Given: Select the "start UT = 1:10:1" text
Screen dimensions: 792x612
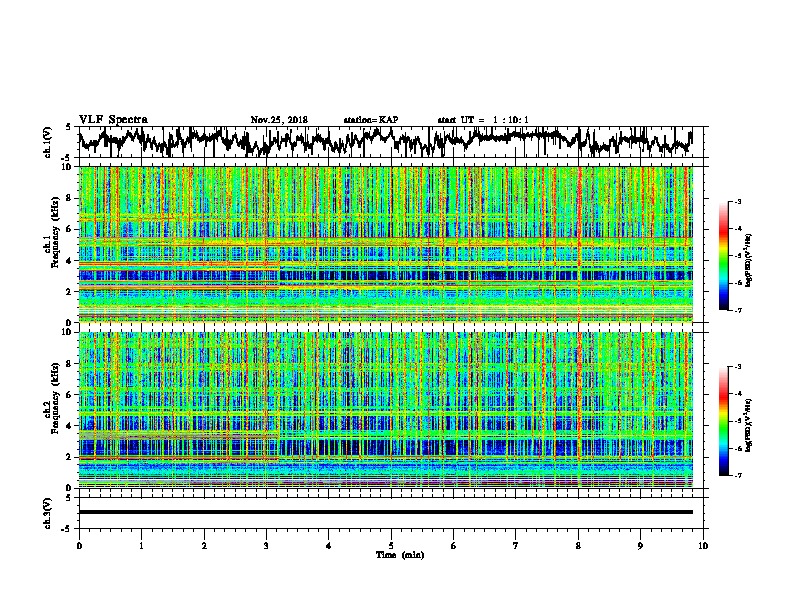Looking at the screenshot, I should click(x=483, y=120).
